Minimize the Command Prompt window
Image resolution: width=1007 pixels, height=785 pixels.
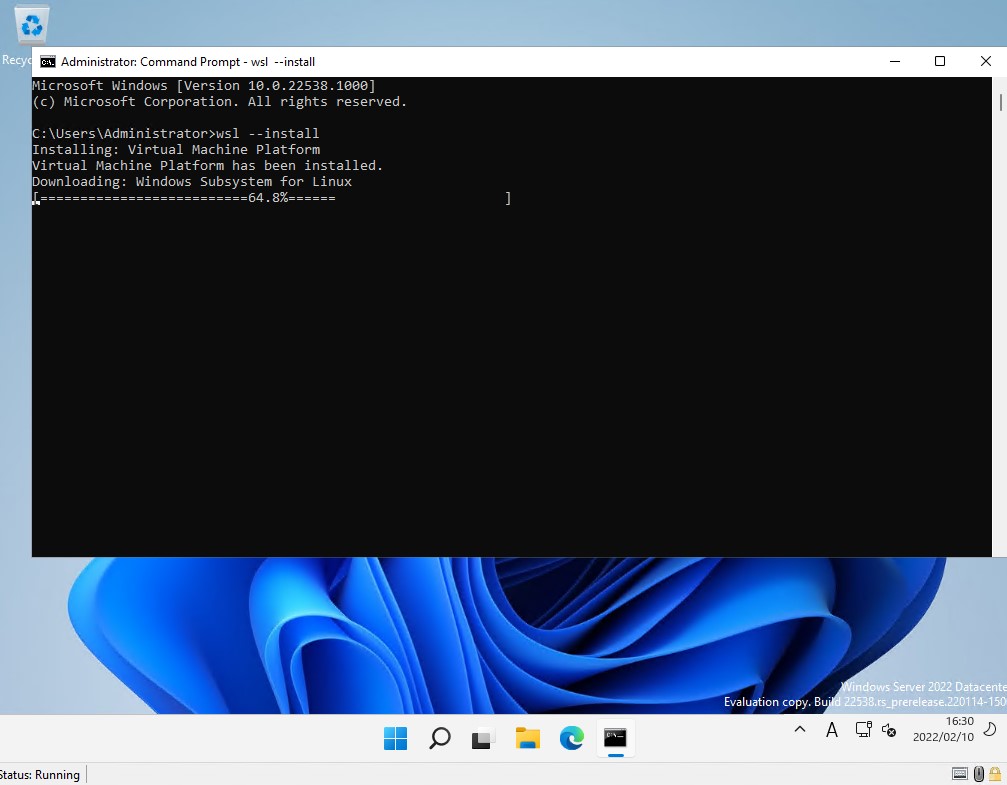(895, 62)
